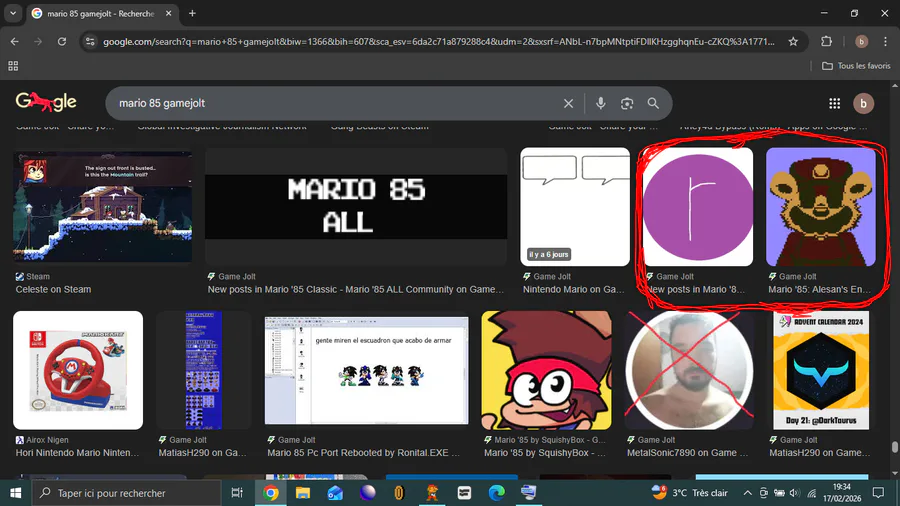Screen dimensions: 900x506
Task: Open File Explorer from the taskbar
Action: pyautogui.click(x=302, y=493)
